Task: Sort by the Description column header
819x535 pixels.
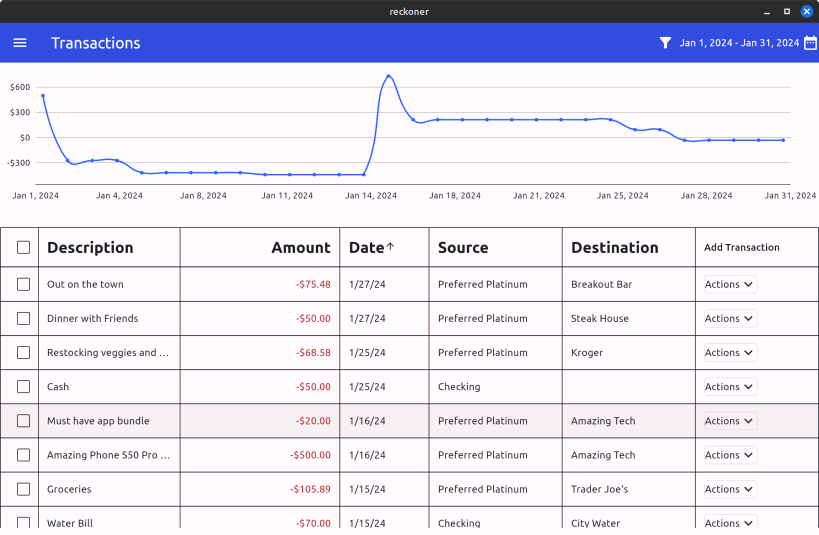Action: (x=90, y=247)
